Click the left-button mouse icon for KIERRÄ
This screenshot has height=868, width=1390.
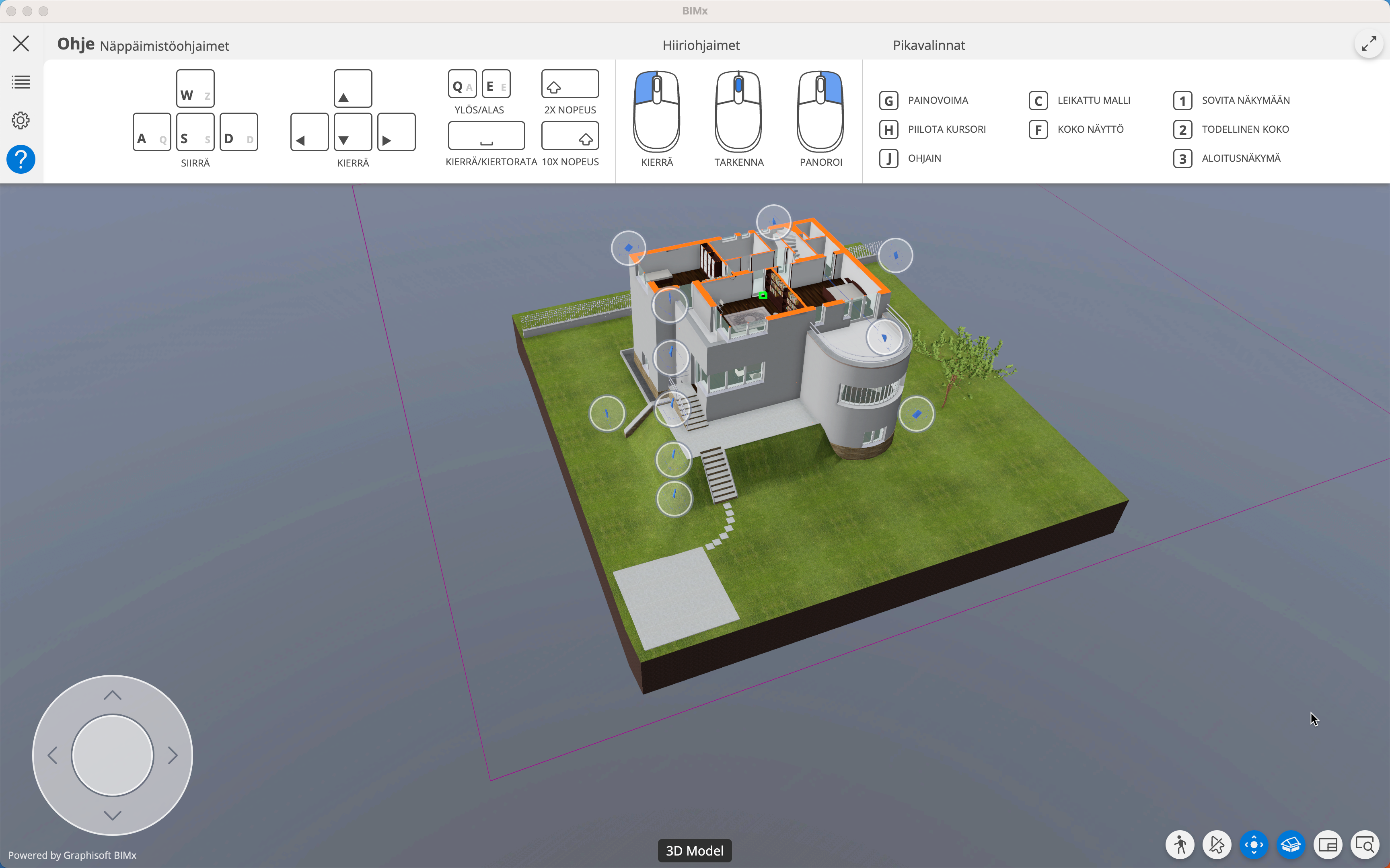[x=656, y=111]
